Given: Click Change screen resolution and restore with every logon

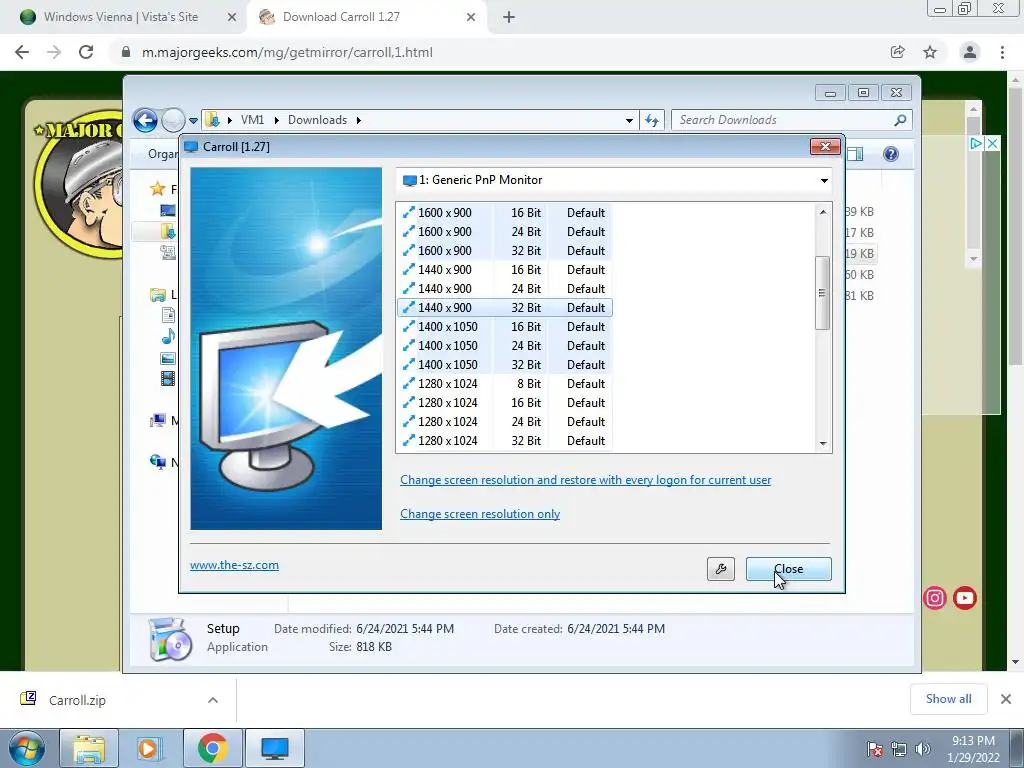Looking at the screenshot, I should [586, 480].
